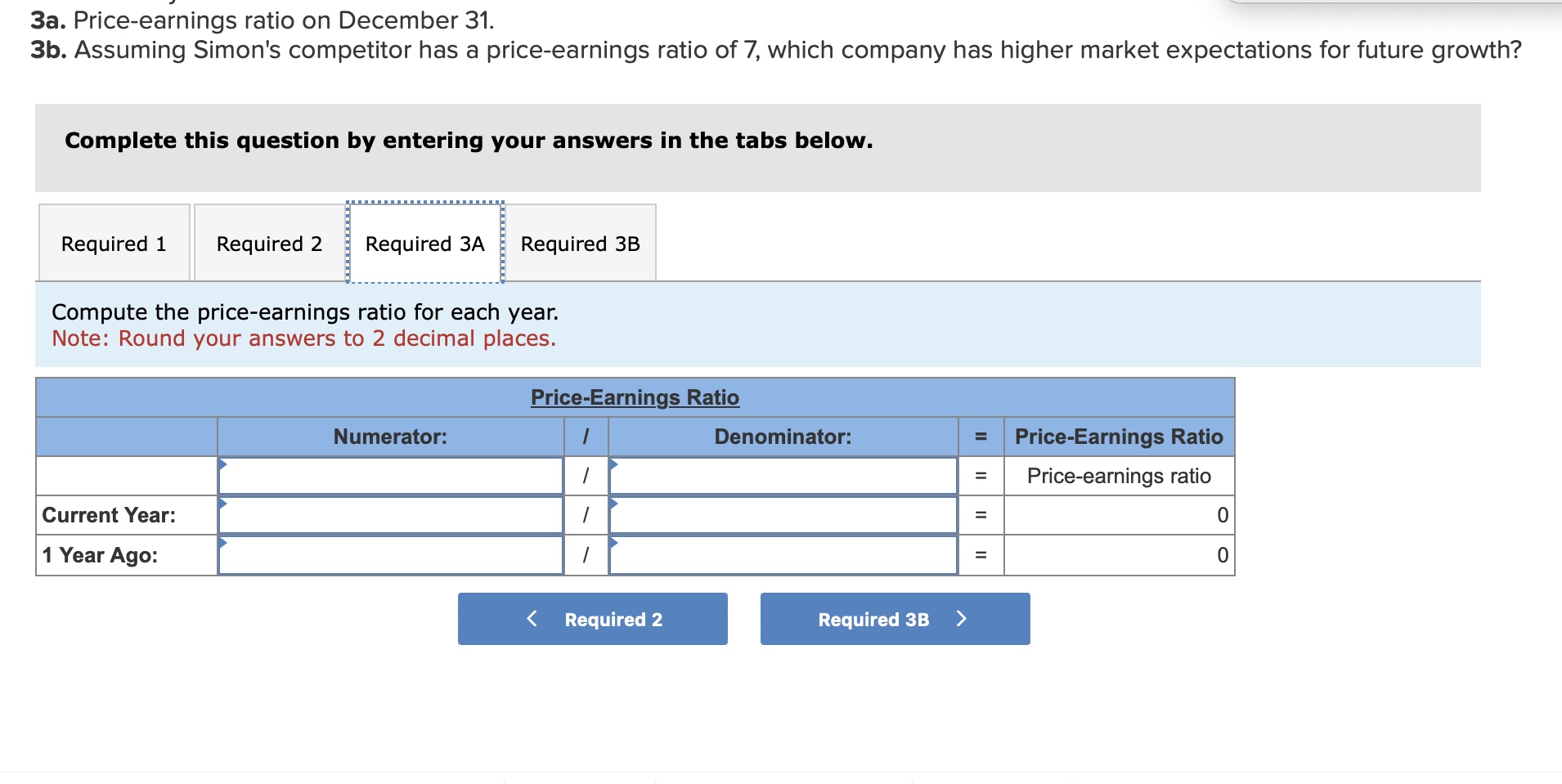Open the Current Year Numerator corner dropdown marker
The image size is (1562, 784).
pyautogui.click(x=222, y=502)
